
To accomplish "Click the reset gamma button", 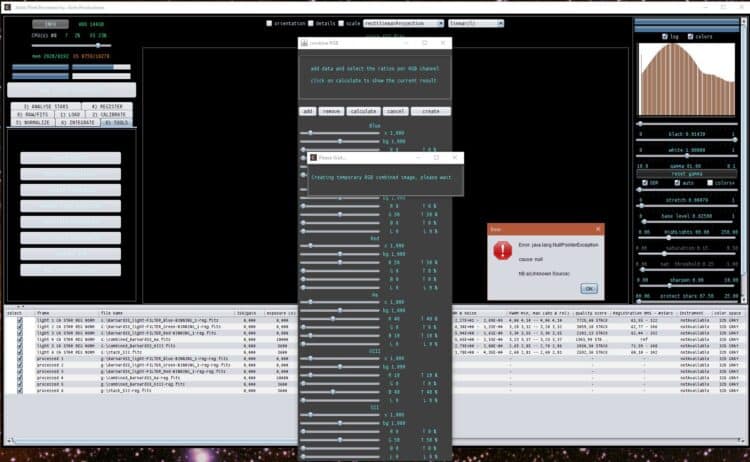I will pos(687,174).
